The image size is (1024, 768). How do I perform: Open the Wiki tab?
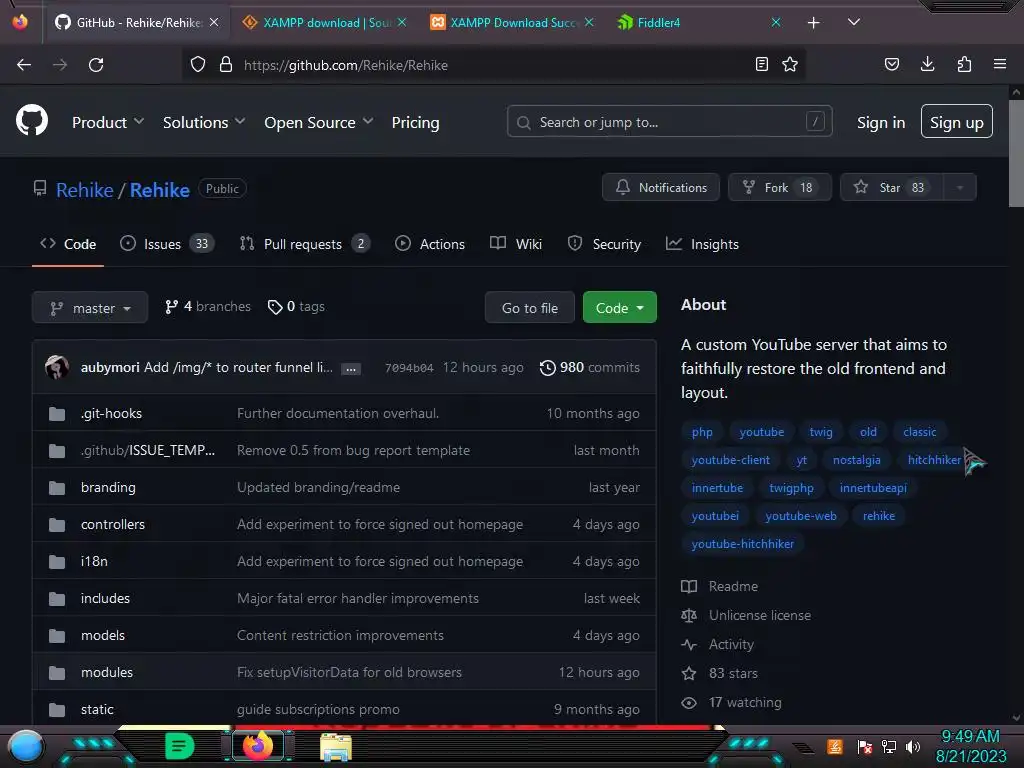[515, 244]
